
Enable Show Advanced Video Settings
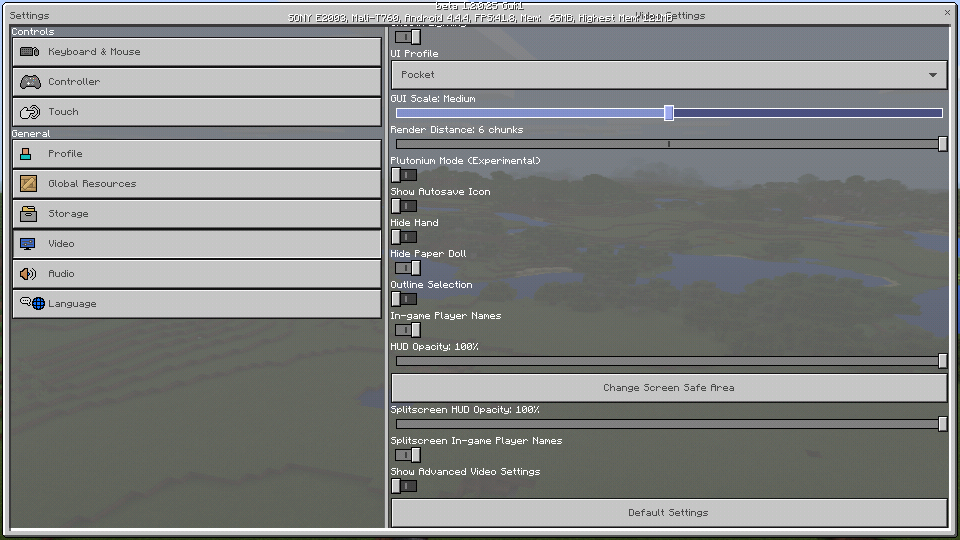404,486
